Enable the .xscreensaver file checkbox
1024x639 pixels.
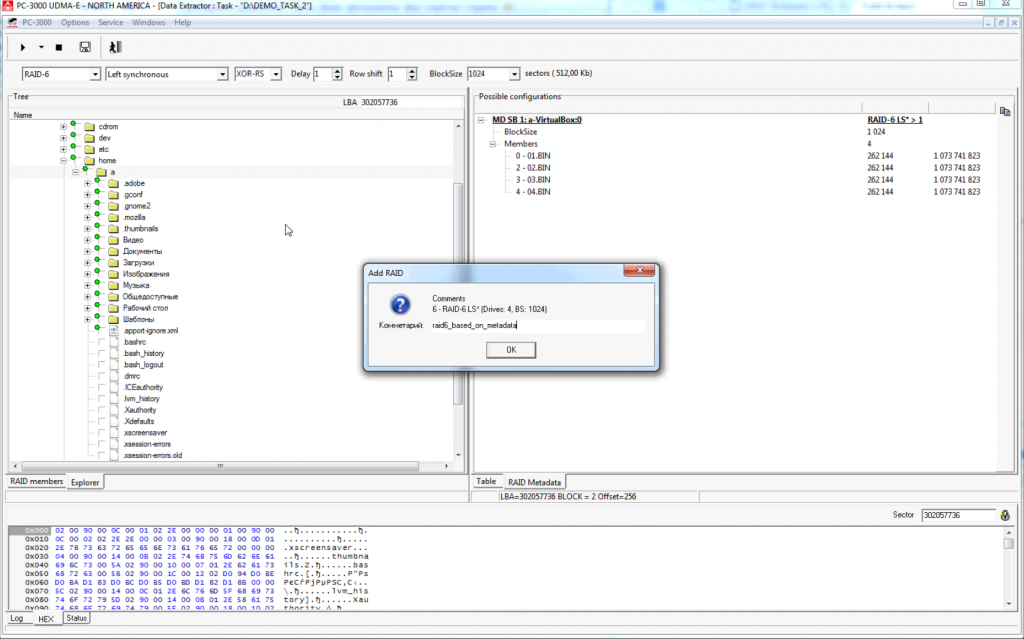100,432
